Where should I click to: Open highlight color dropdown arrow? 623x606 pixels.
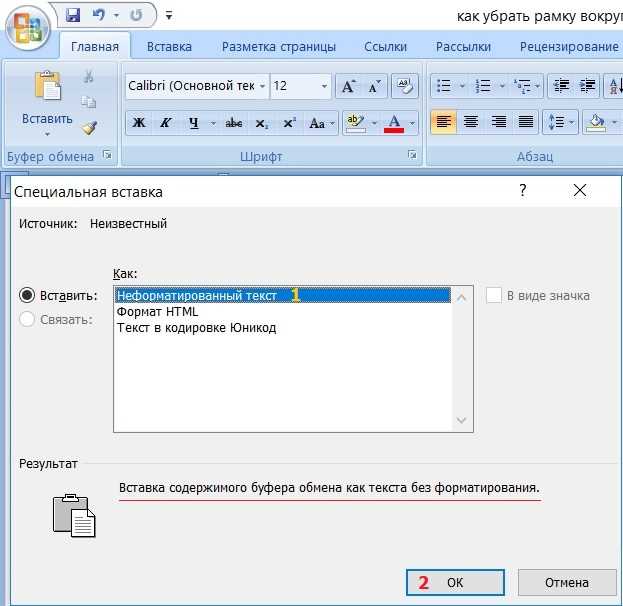[x=374, y=123]
